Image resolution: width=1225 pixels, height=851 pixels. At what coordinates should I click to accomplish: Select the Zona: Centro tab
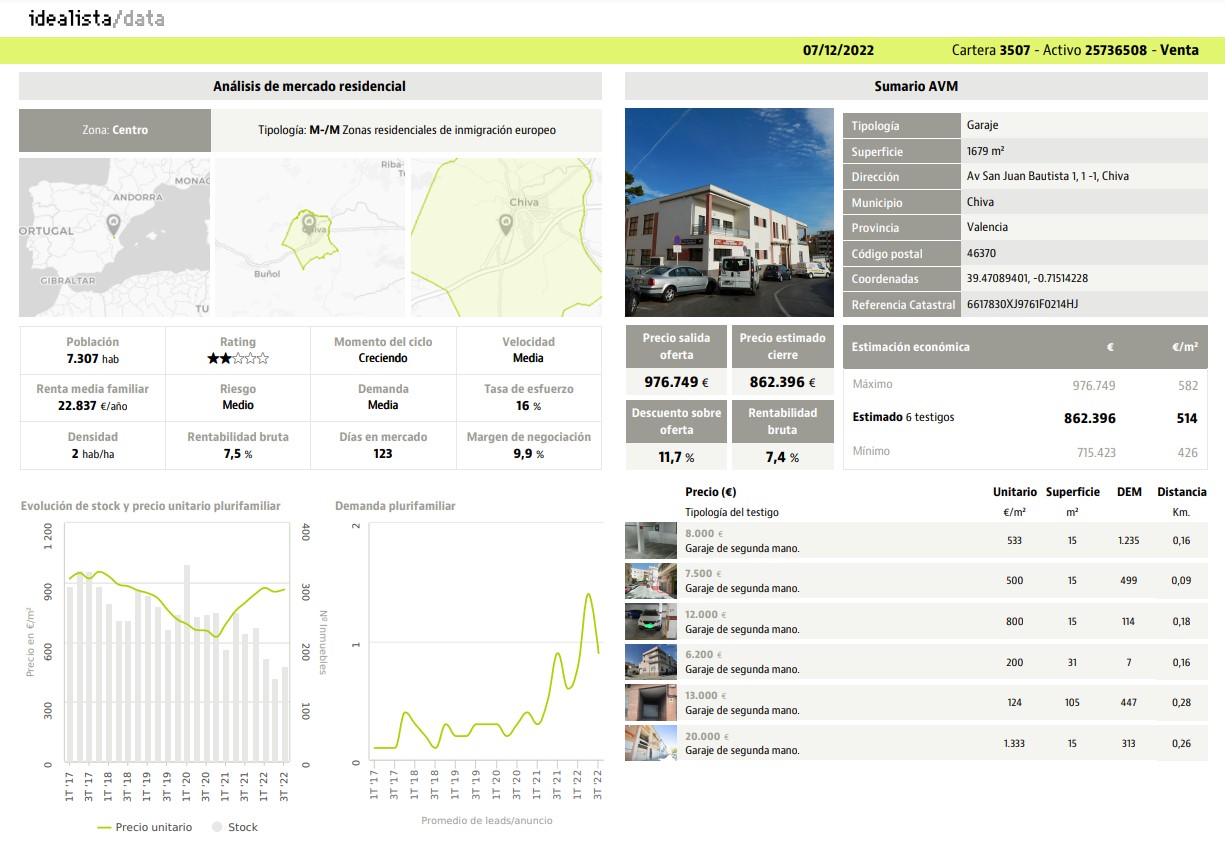[x=115, y=130]
